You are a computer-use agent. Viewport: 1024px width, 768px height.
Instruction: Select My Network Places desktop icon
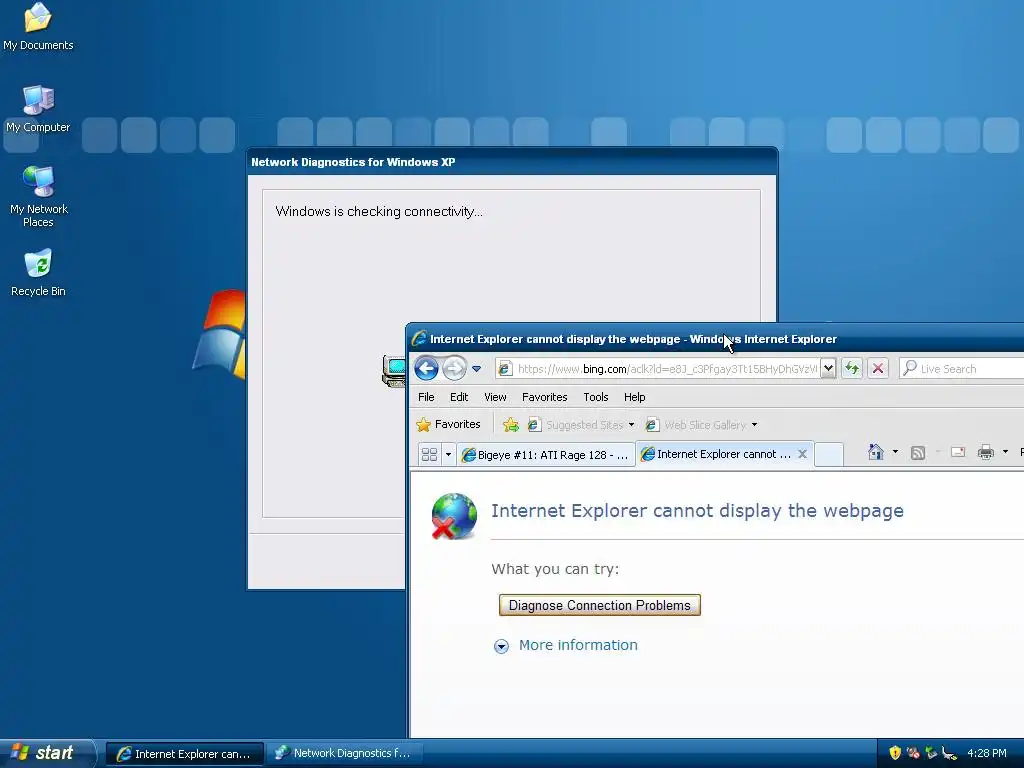pyautogui.click(x=39, y=196)
